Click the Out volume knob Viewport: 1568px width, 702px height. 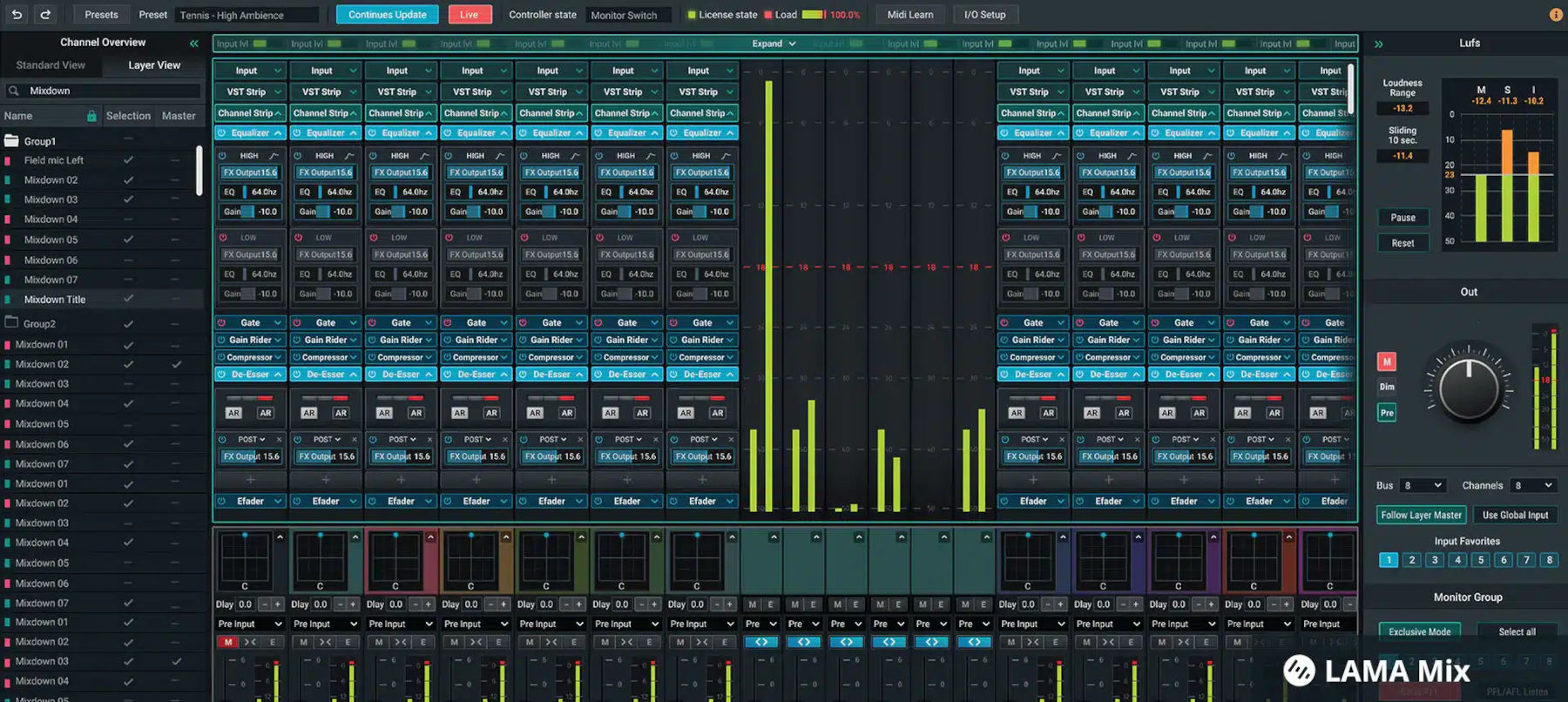tap(1469, 387)
